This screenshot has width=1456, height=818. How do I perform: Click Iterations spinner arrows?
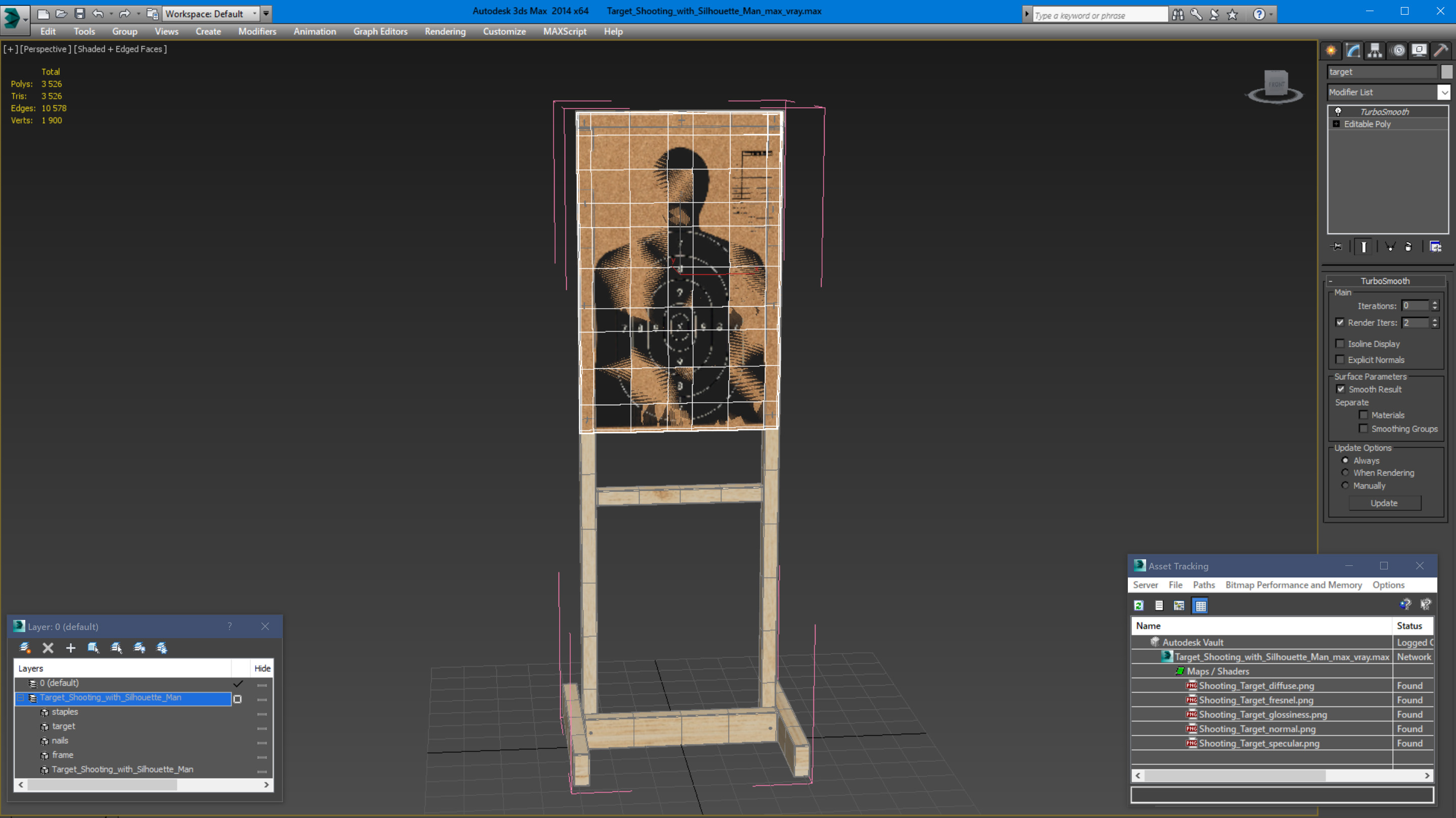1435,306
